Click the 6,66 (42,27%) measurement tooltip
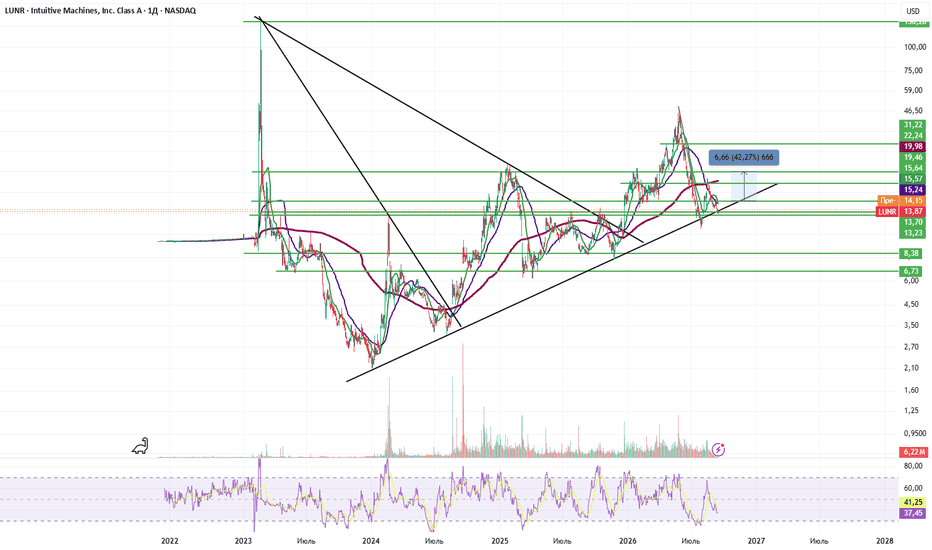932x550 pixels. click(x=744, y=157)
